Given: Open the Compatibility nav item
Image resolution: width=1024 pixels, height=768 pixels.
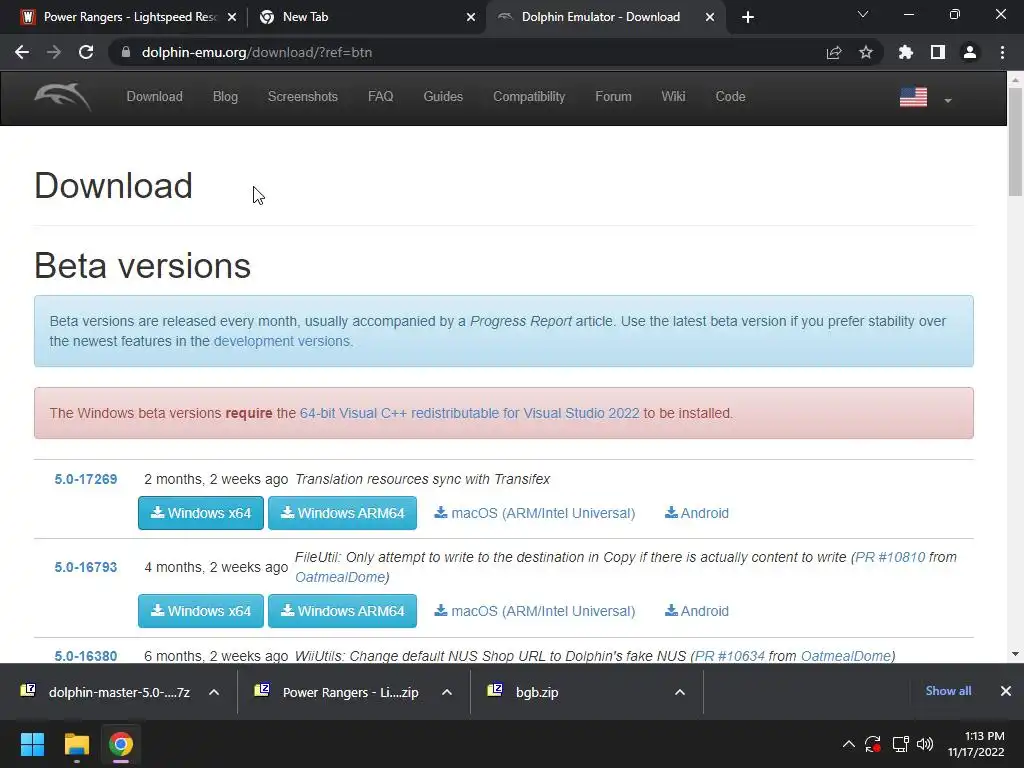Looking at the screenshot, I should (x=529, y=97).
